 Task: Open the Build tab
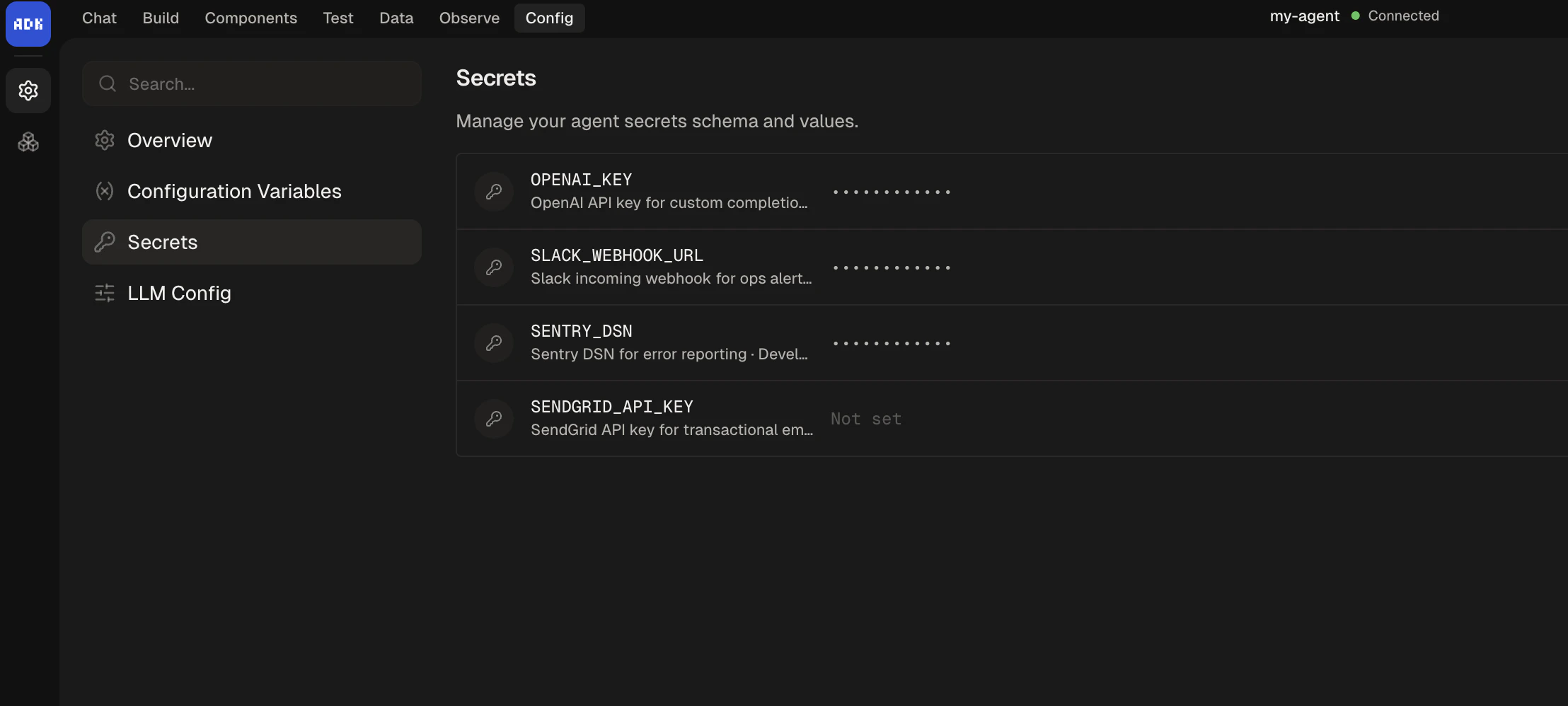tap(161, 18)
